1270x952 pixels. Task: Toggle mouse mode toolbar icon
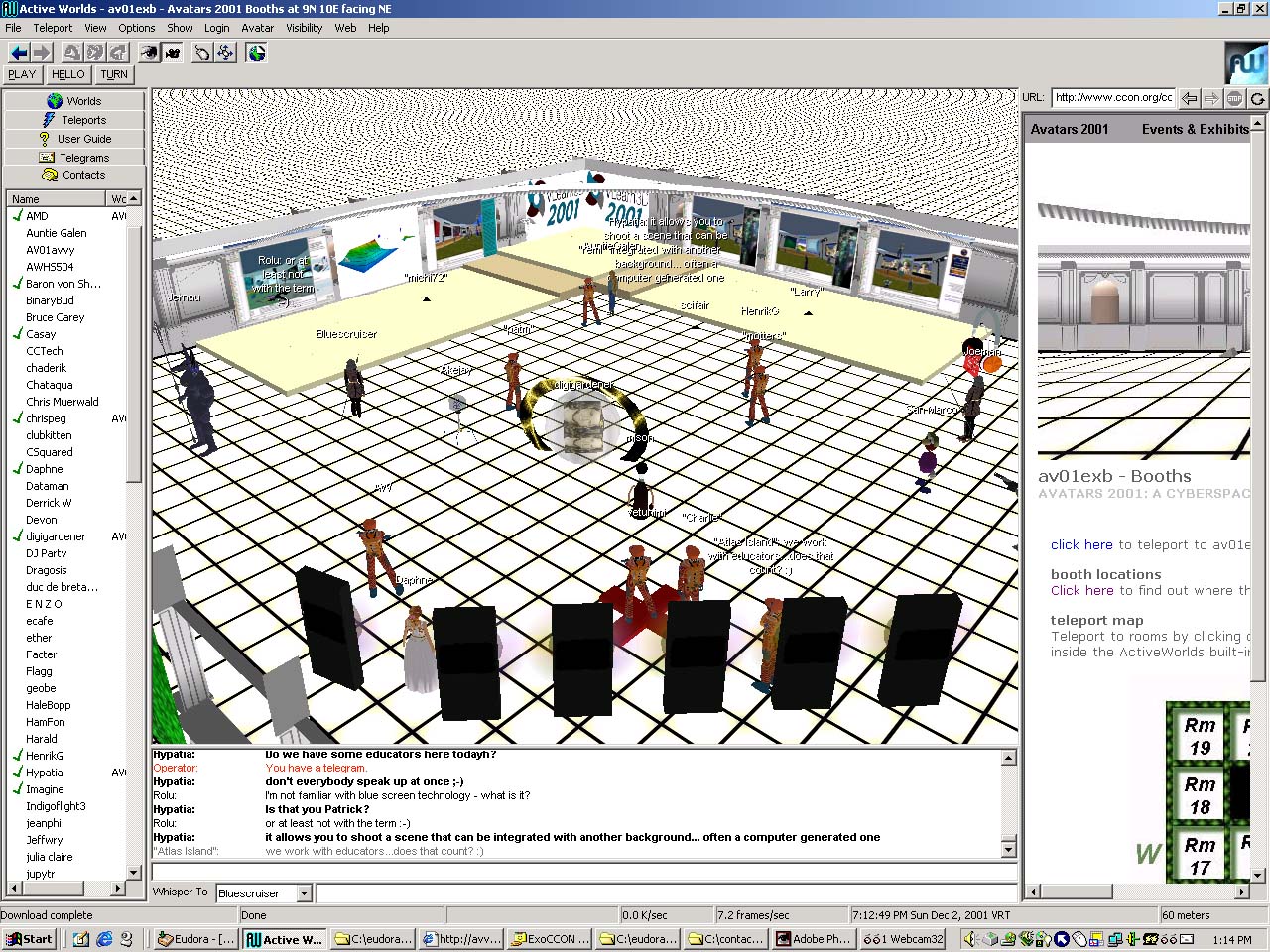202,53
